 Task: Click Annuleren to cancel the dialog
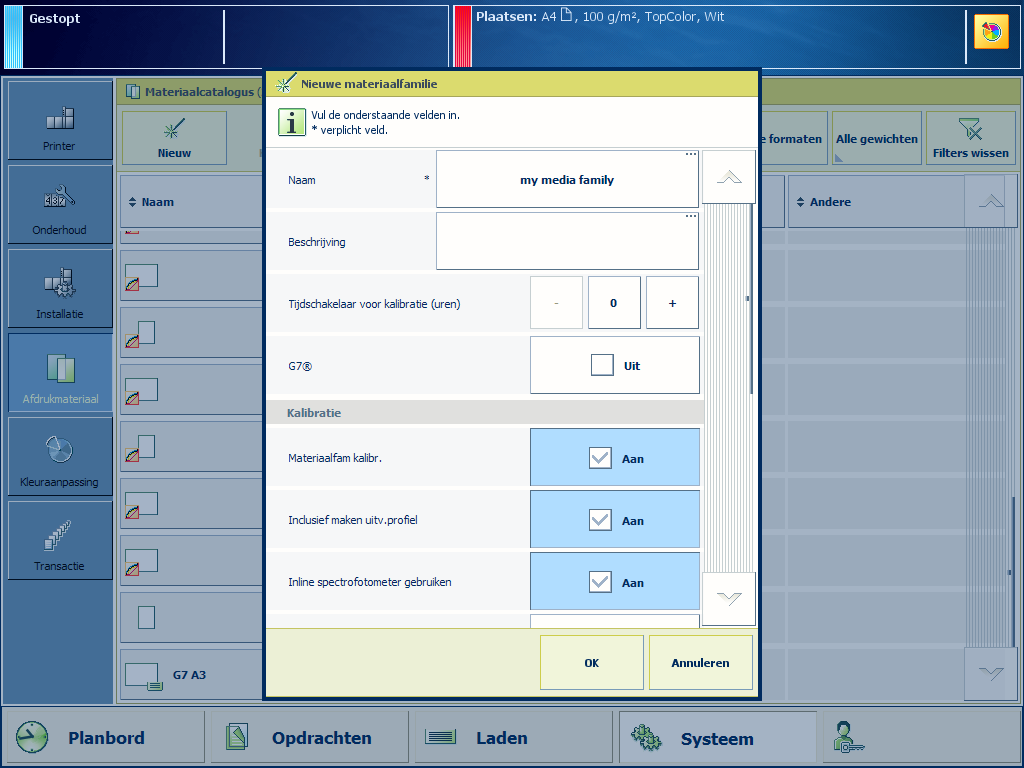click(700, 663)
